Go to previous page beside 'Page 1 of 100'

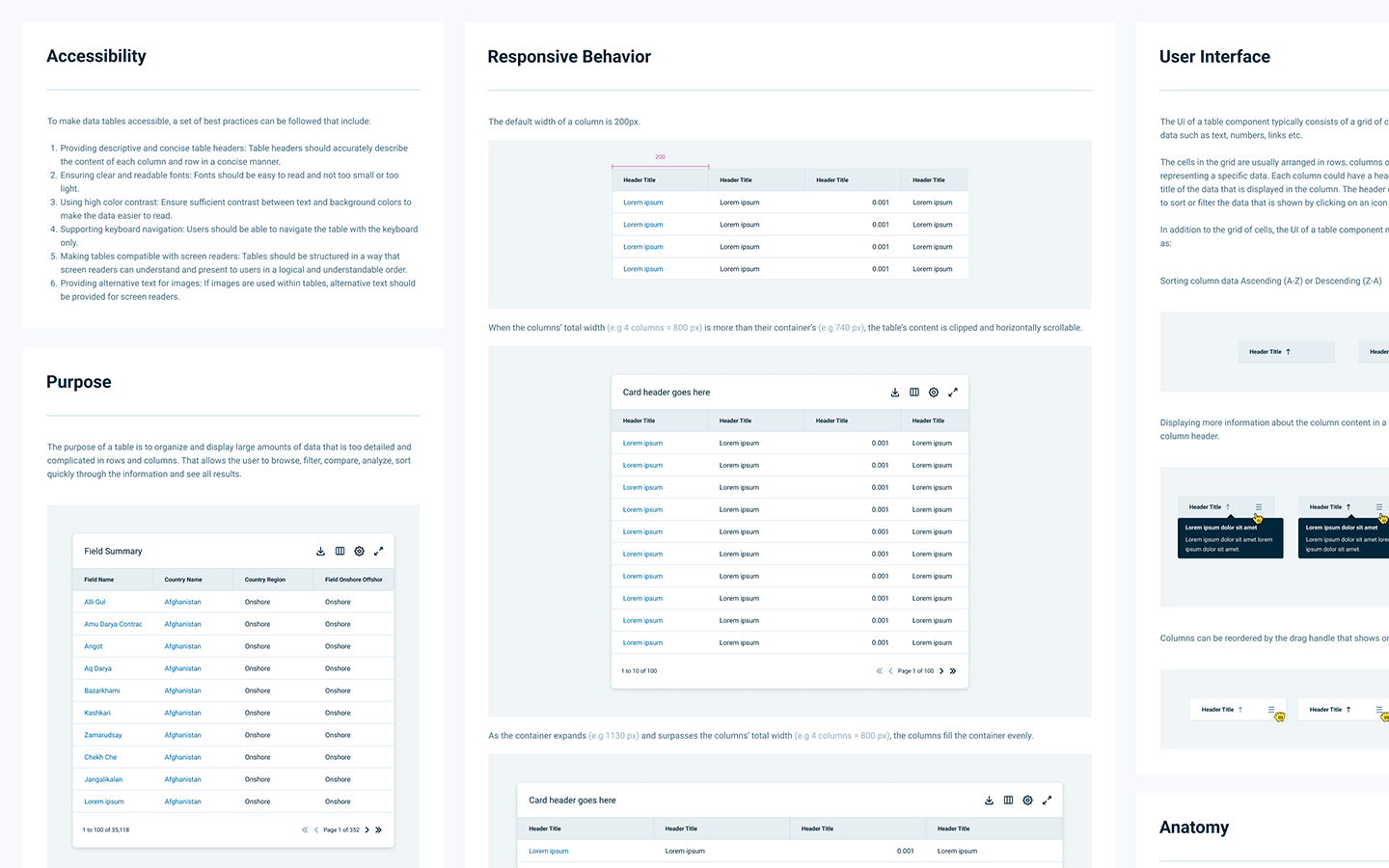[x=890, y=671]
